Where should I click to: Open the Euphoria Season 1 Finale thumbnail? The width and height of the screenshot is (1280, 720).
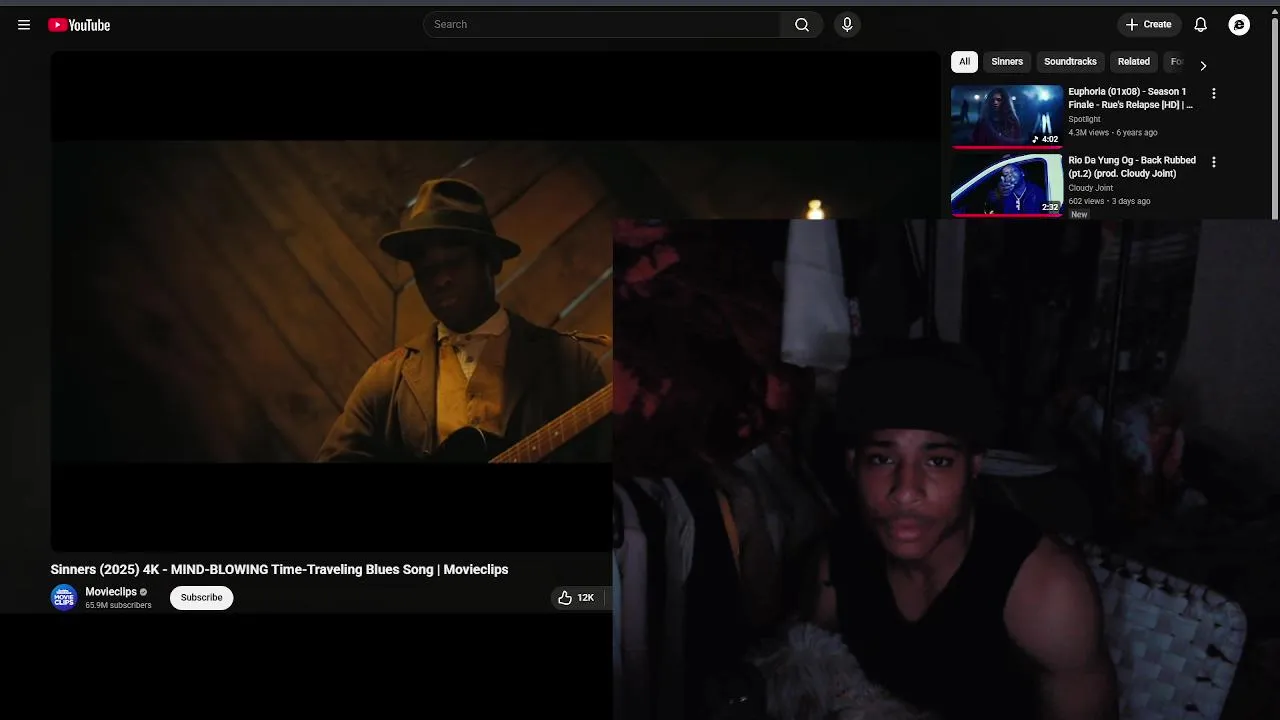pyautogui.click(x=1007, y=116)
